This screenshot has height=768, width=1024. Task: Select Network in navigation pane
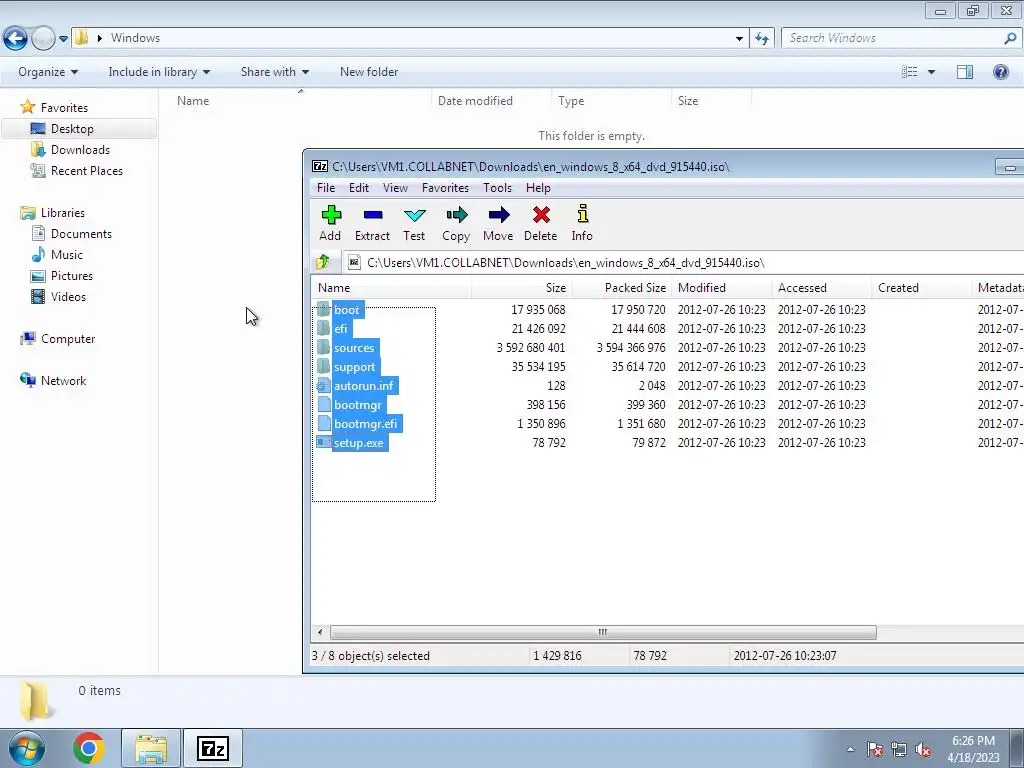coord(63,381)
